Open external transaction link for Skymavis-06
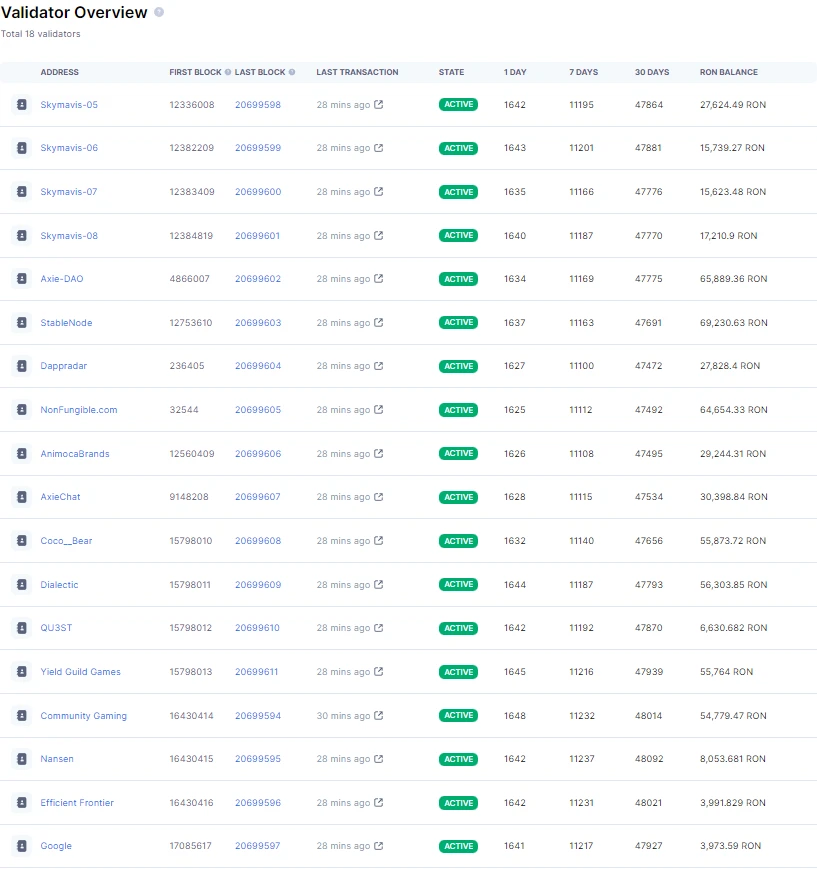Viewport: 817px width, 869px height. click(x=379, y=148)
